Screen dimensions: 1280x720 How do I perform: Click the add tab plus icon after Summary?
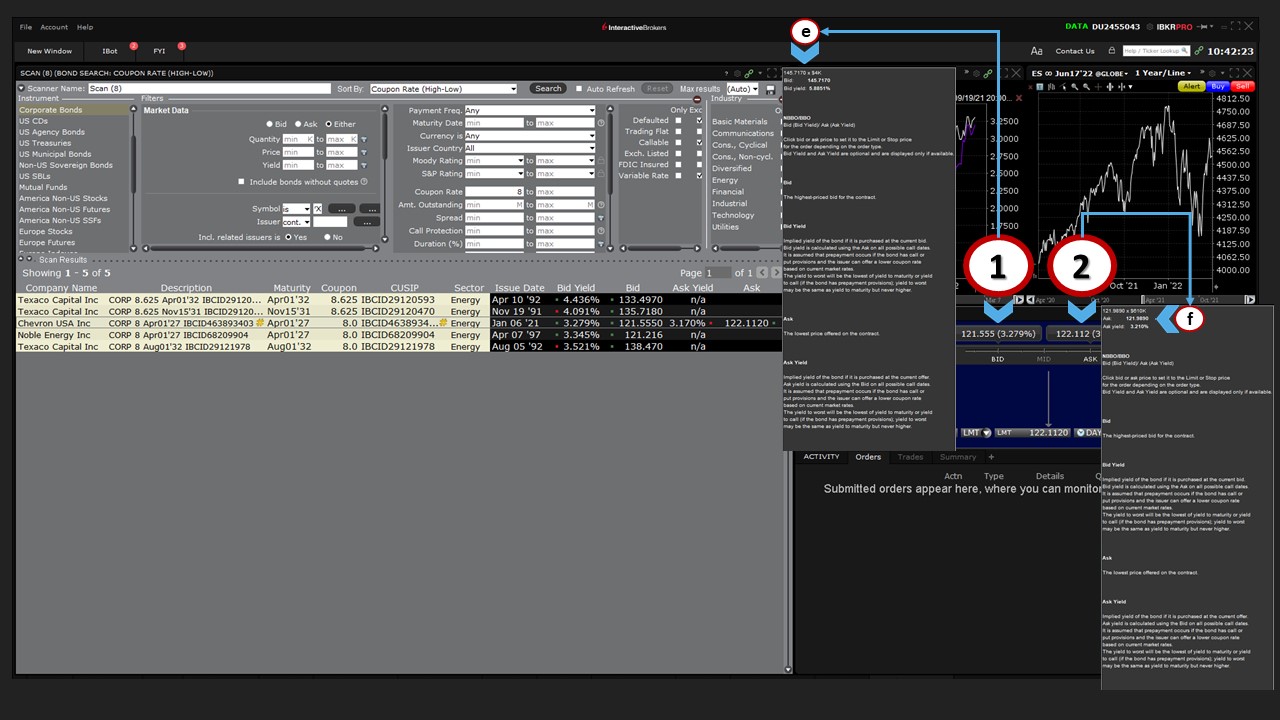tap(992, 457)
